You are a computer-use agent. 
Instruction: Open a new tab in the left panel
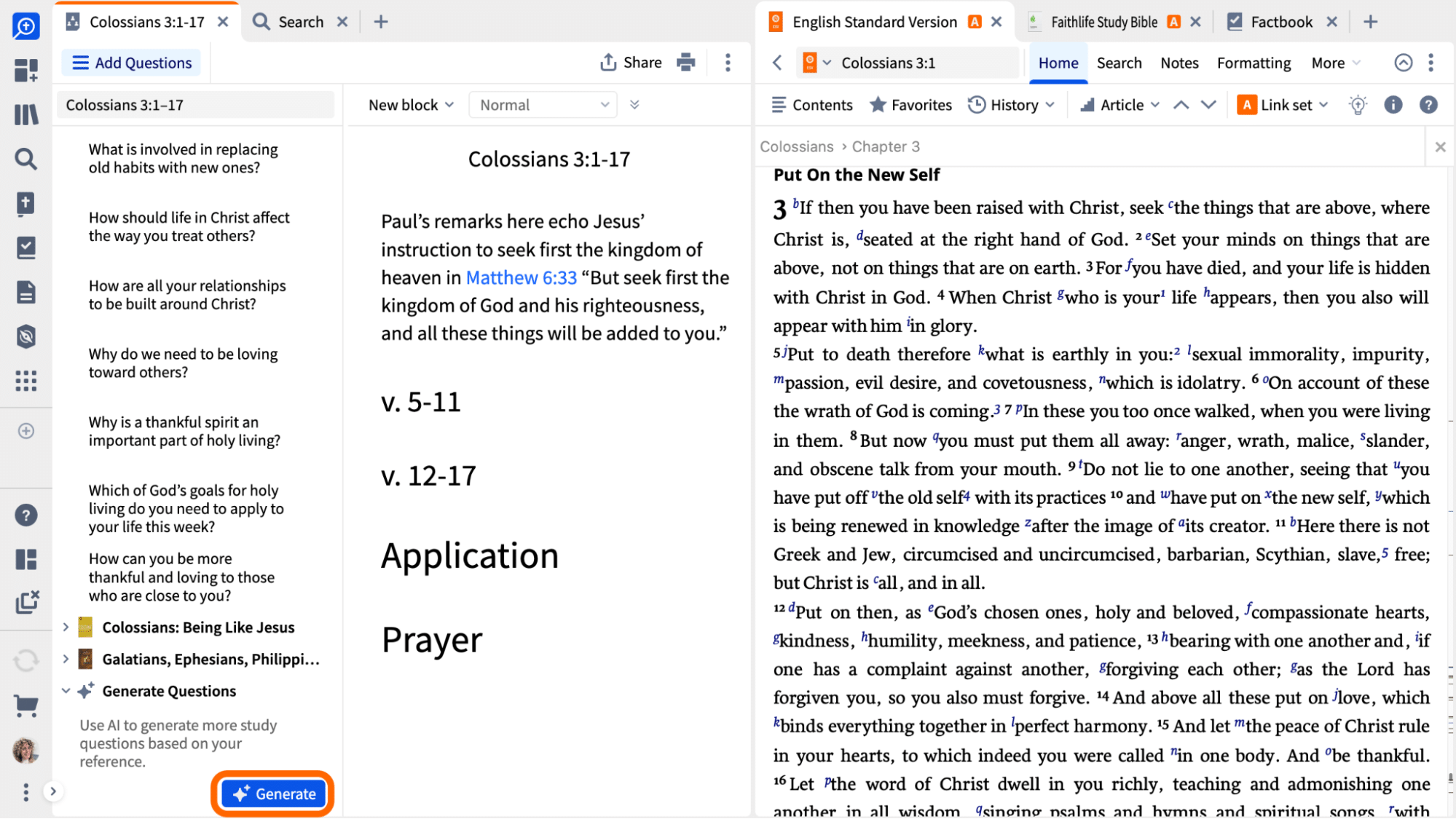(381, 22)
